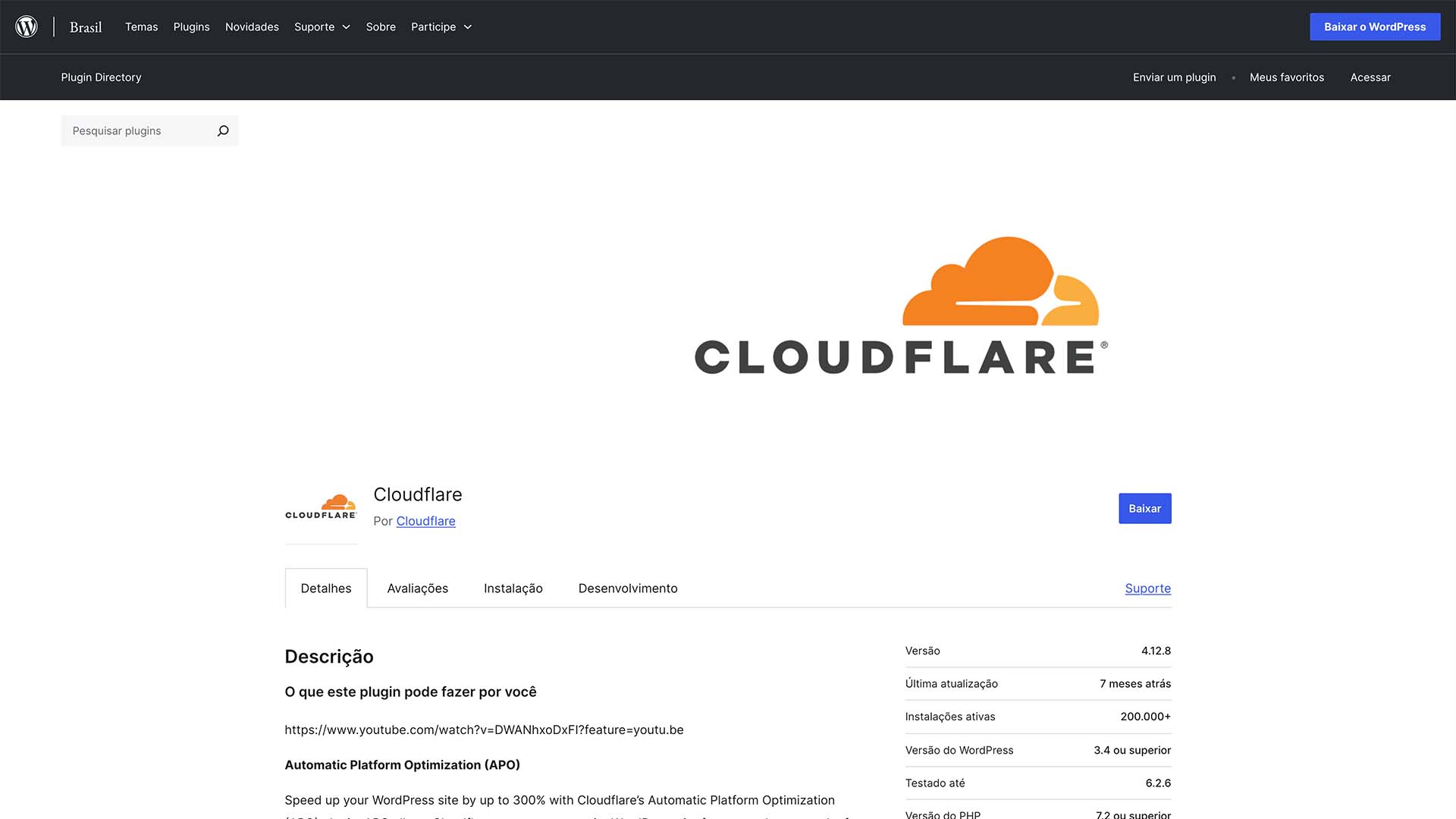Click '3.4 ou superior' WordPress version
Screen dimensions: 1456x819
coord(1132,750)
